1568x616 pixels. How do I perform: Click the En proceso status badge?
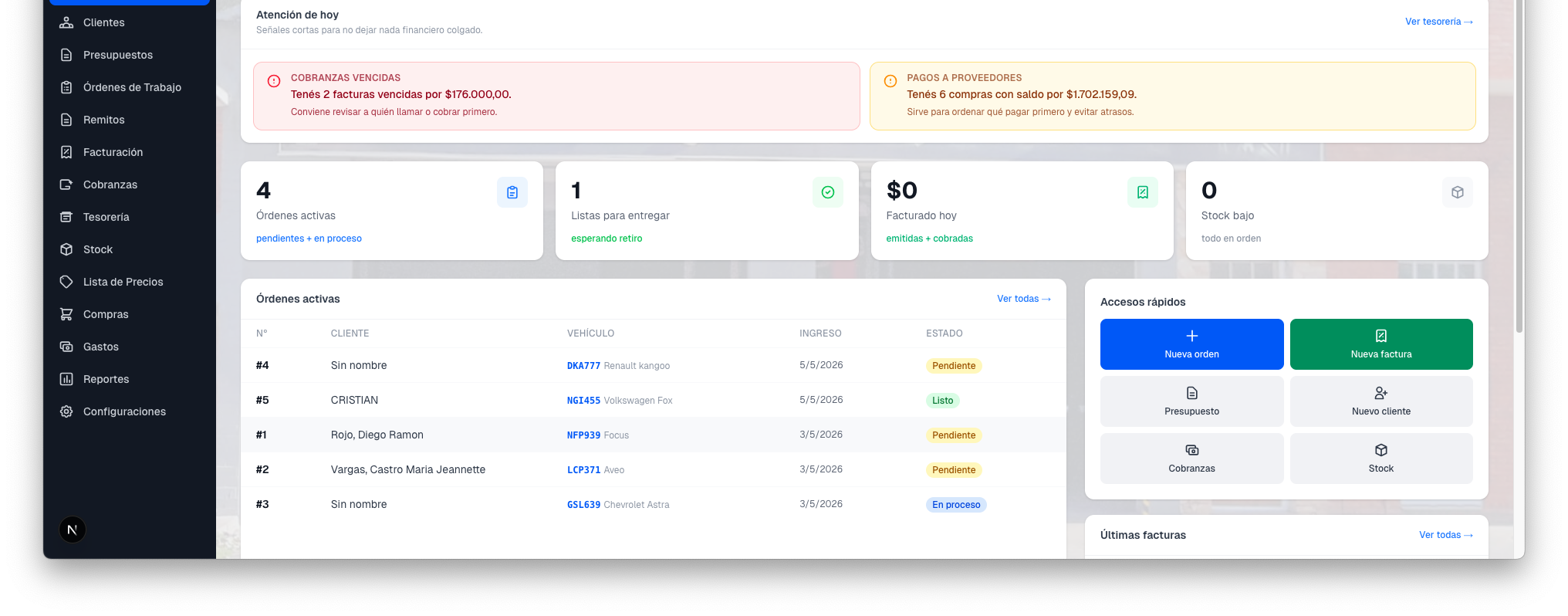(956, 505)
